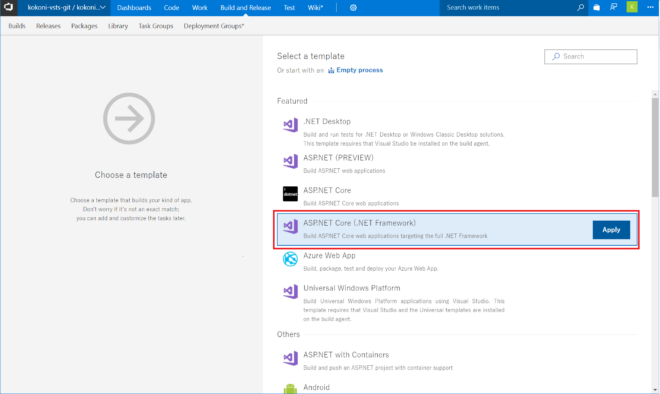Go to the Code hub

pyautogui.click(x=171, y=8)
